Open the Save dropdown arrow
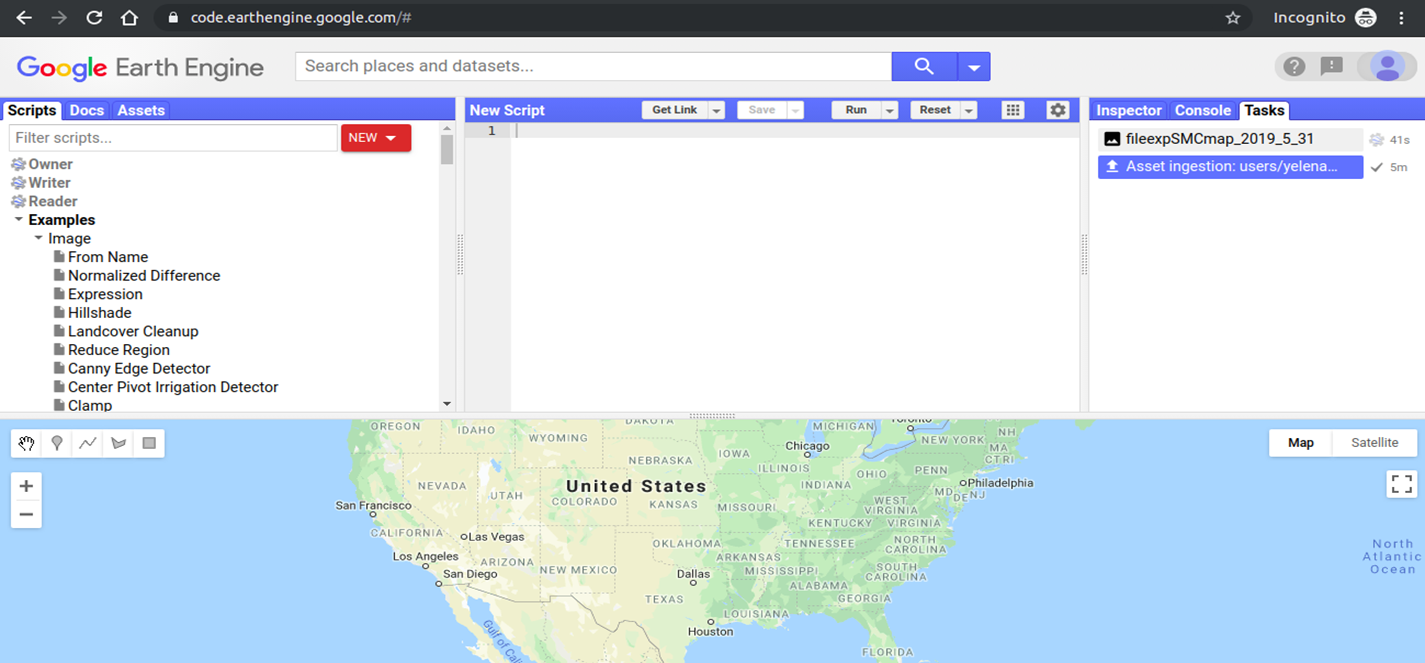The width and height of the screenshot is (1425, 663). click(x=796, y=110)
